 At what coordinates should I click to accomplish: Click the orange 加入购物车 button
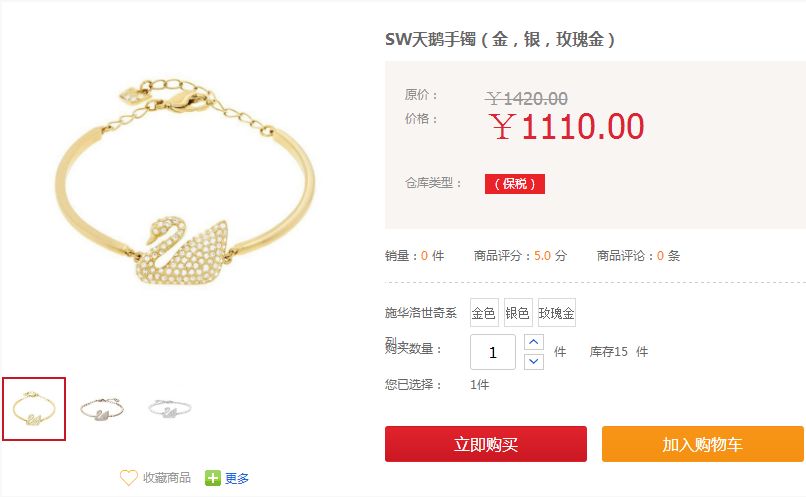[x=703, y=444]
